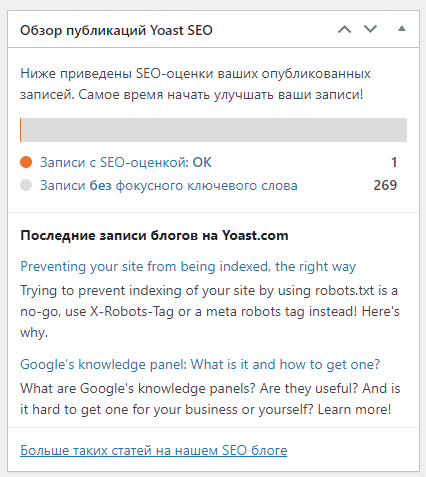
Task: Open 'Записи без фокусного ключевого слова' link
Action: pos(169,185)
